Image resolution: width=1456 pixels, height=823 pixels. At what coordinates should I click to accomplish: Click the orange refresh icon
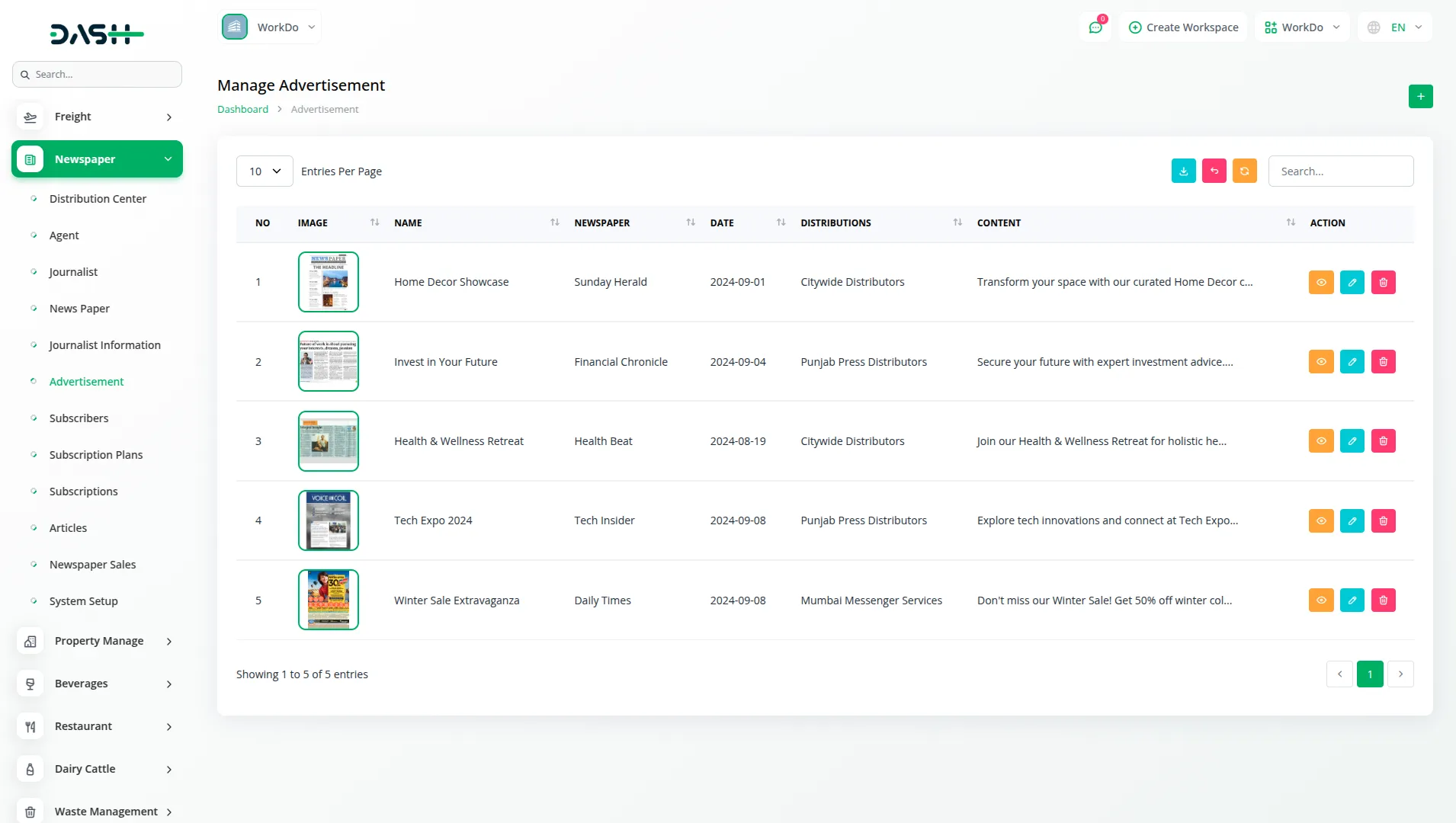pyautogui.click(x=1244, y=171)
